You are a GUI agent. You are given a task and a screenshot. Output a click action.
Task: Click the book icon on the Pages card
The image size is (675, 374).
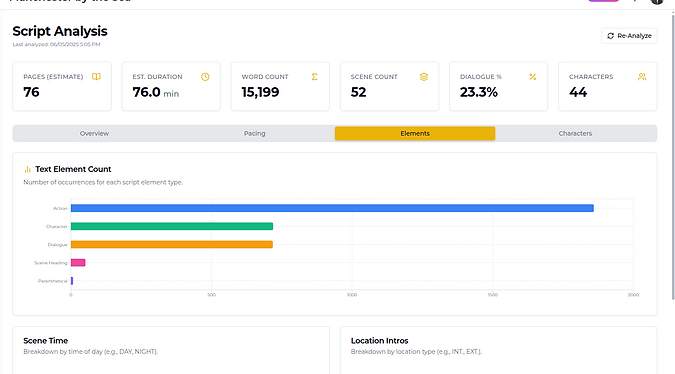coord(96,77)
